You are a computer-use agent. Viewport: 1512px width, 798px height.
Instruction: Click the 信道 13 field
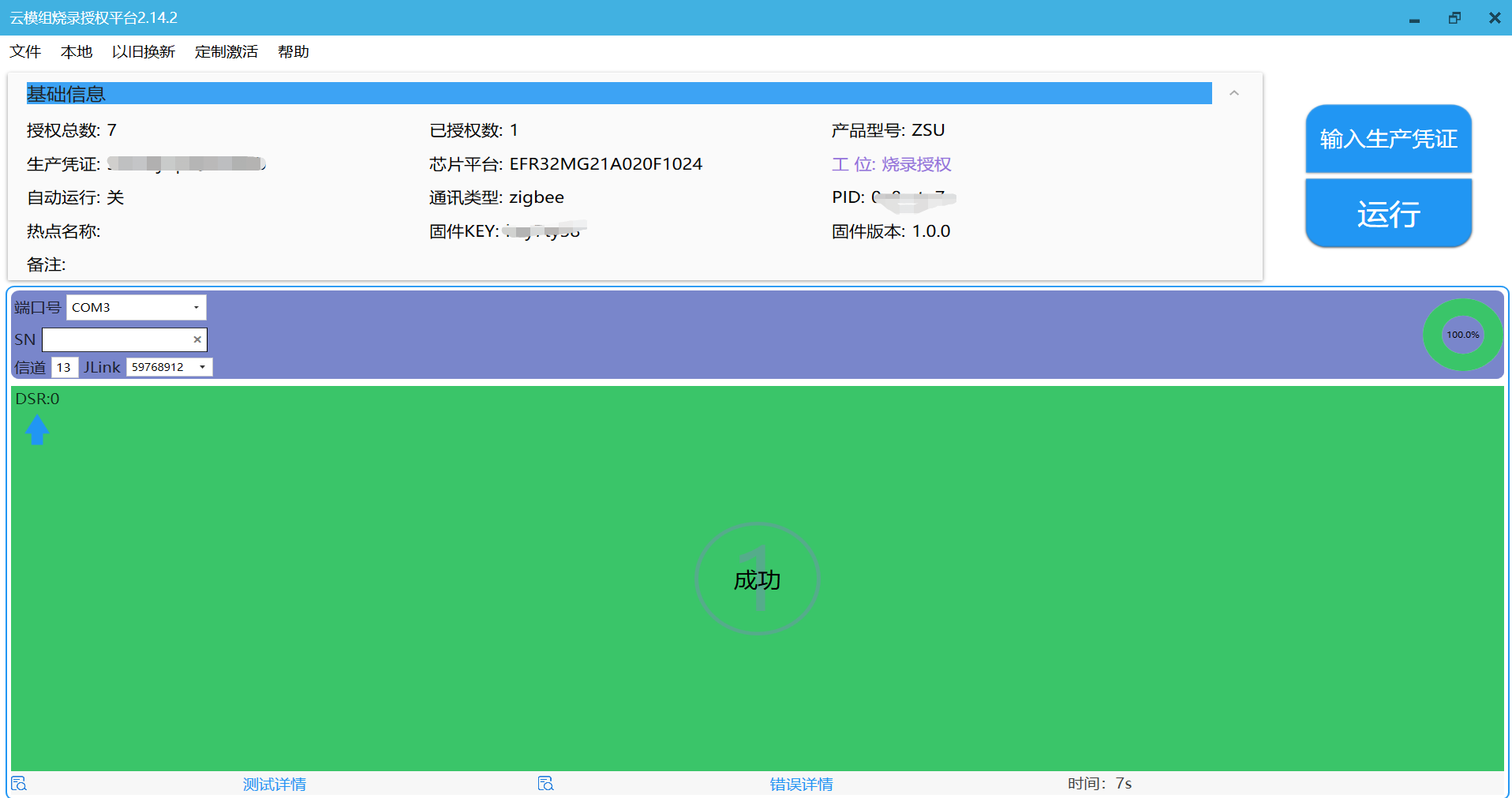tap(64, 367)
